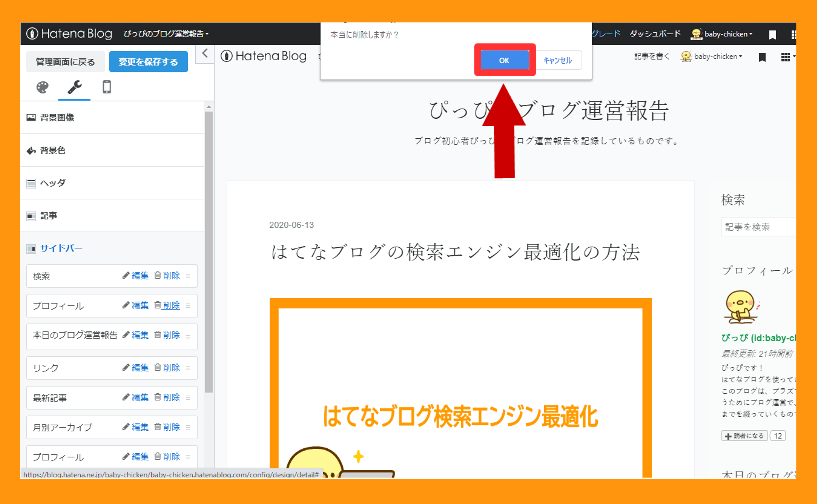Open the baby-chicken dropdown in the preview header
The width and height of the screenshot is (817, 504).
pyautogui.click(x=712, y=56)
